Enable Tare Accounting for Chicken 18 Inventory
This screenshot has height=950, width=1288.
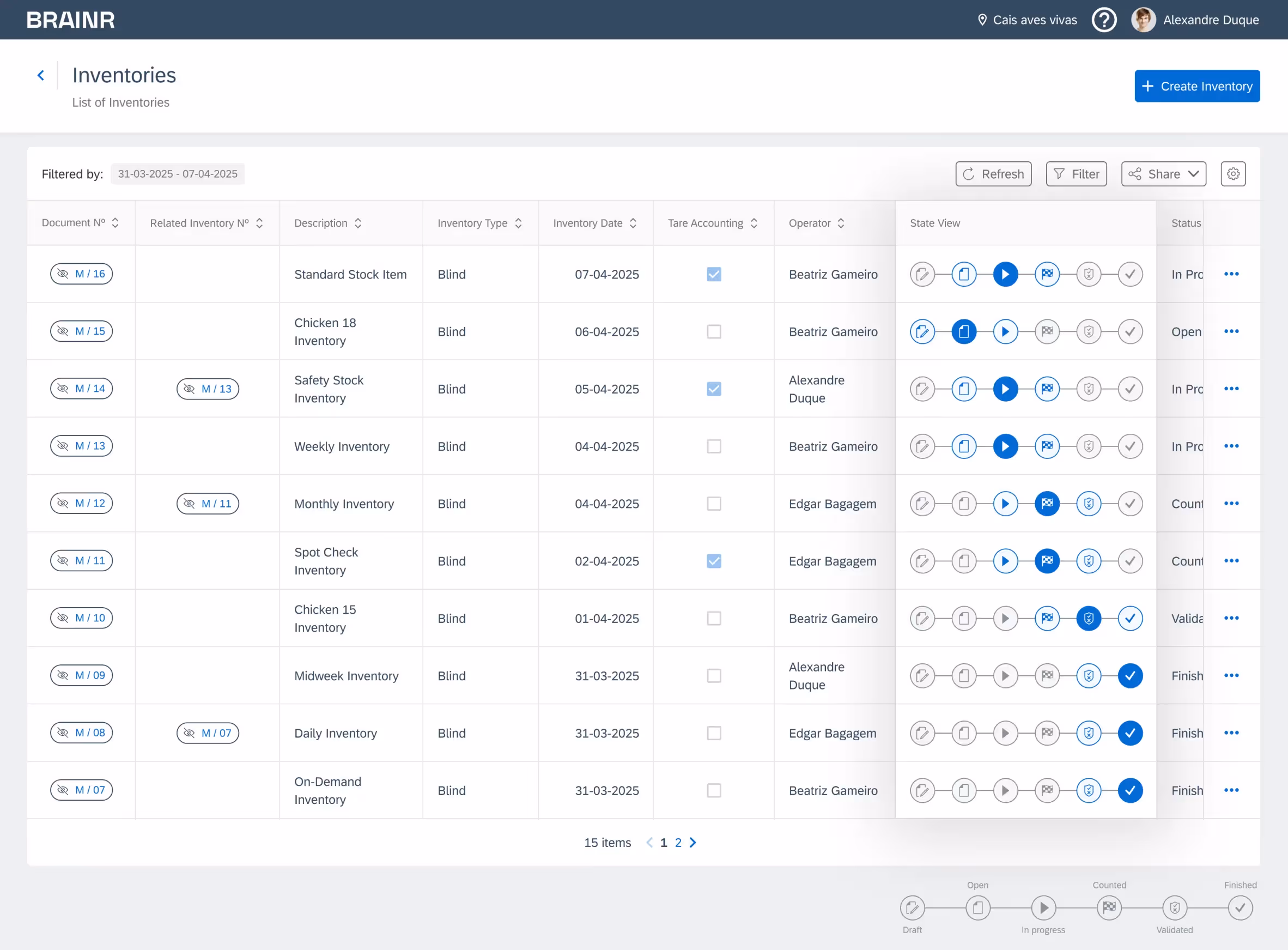713,332
